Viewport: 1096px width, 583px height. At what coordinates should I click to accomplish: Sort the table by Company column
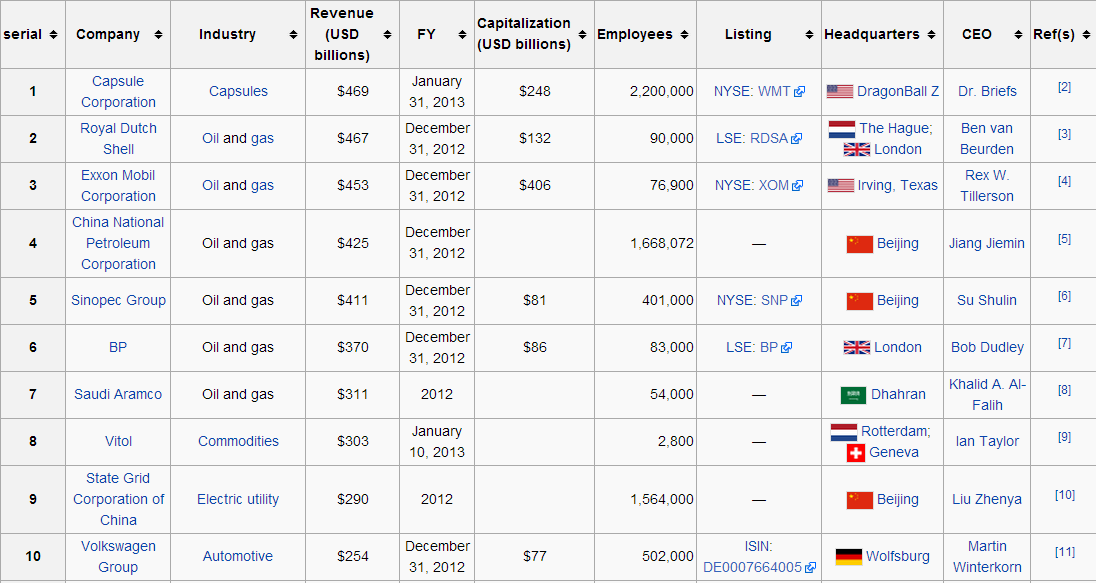pos(158,33)
